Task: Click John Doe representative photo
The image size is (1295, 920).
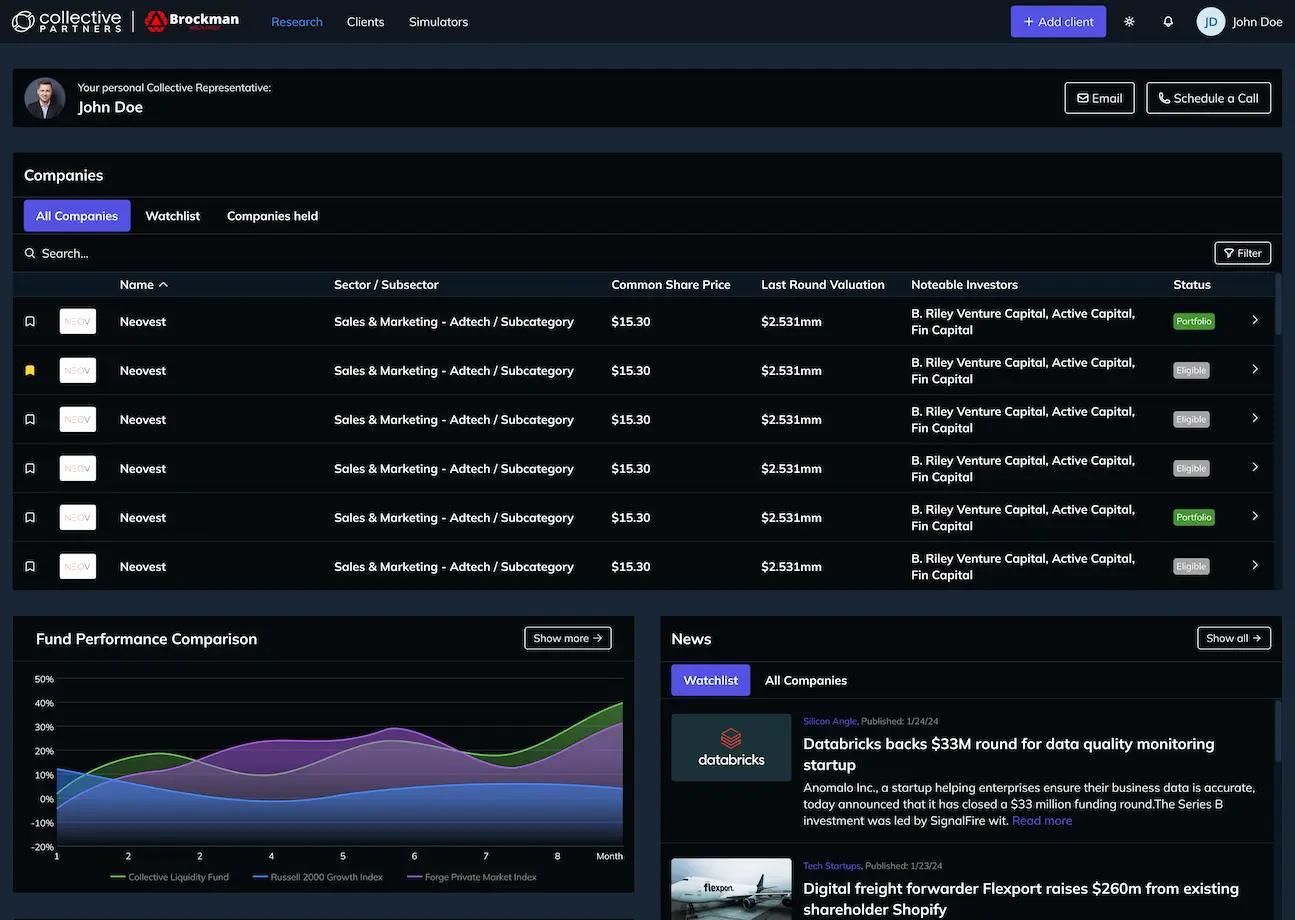Action: [x=45, y=98]
